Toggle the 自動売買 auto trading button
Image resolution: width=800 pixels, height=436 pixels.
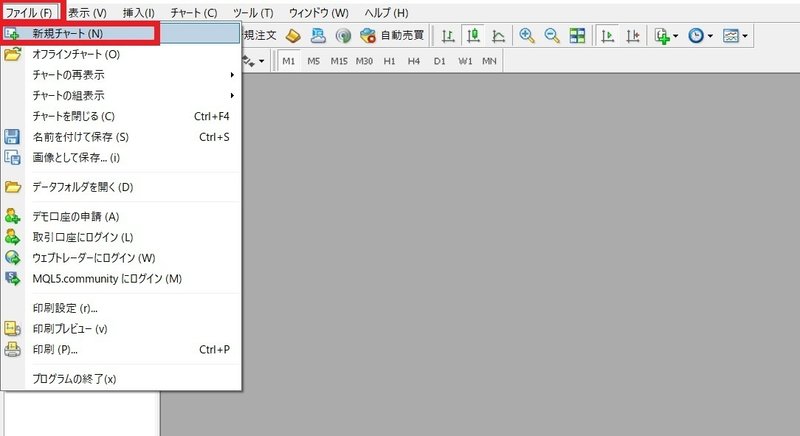392,36
